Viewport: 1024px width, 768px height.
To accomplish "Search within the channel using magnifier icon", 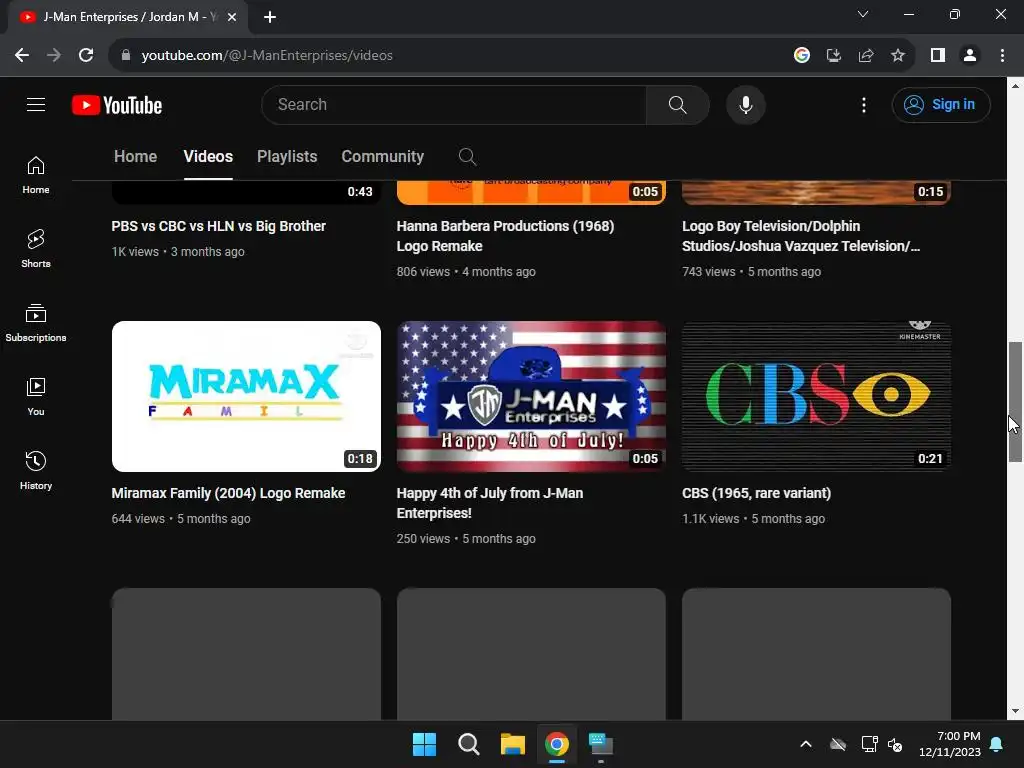I will [467, 157].
